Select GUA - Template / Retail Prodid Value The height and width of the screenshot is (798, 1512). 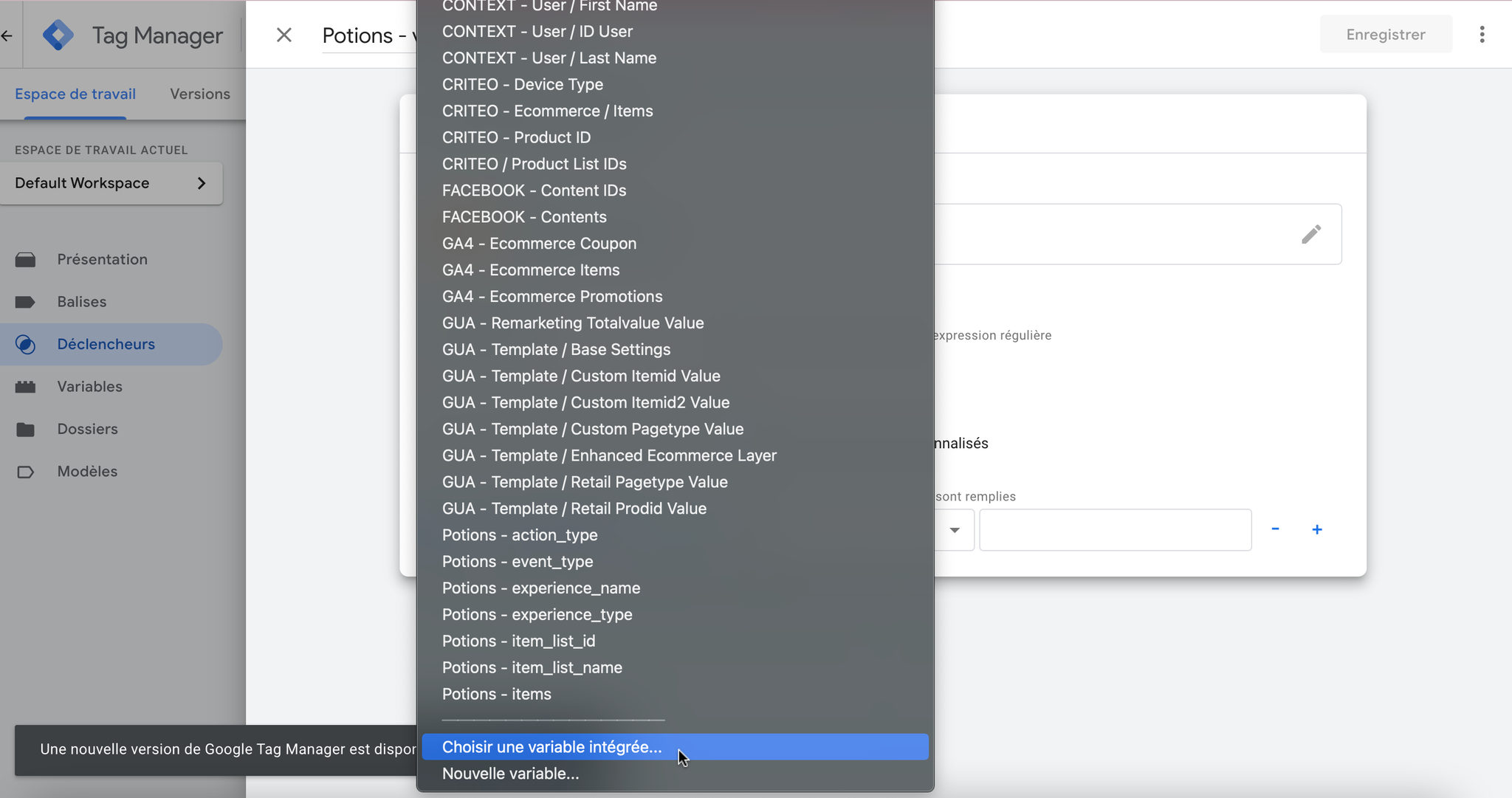tap(676, 509)
